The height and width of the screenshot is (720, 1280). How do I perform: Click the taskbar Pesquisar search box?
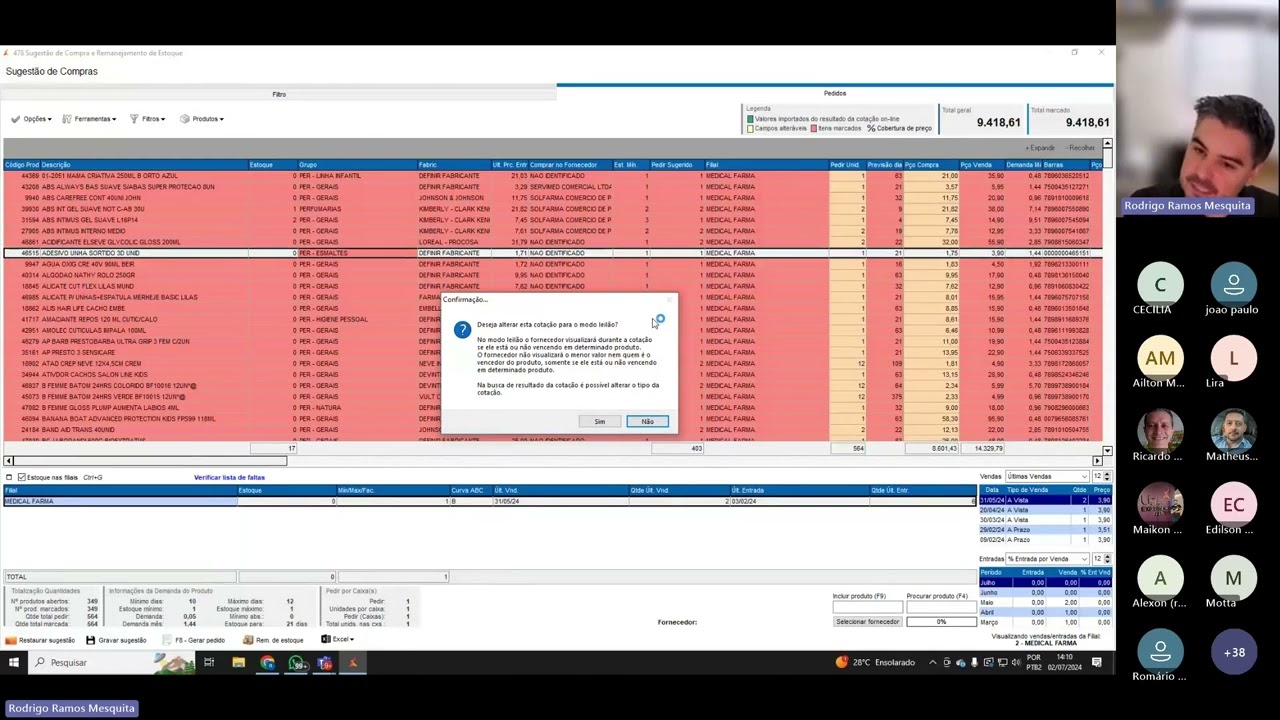tap(112, 662)
